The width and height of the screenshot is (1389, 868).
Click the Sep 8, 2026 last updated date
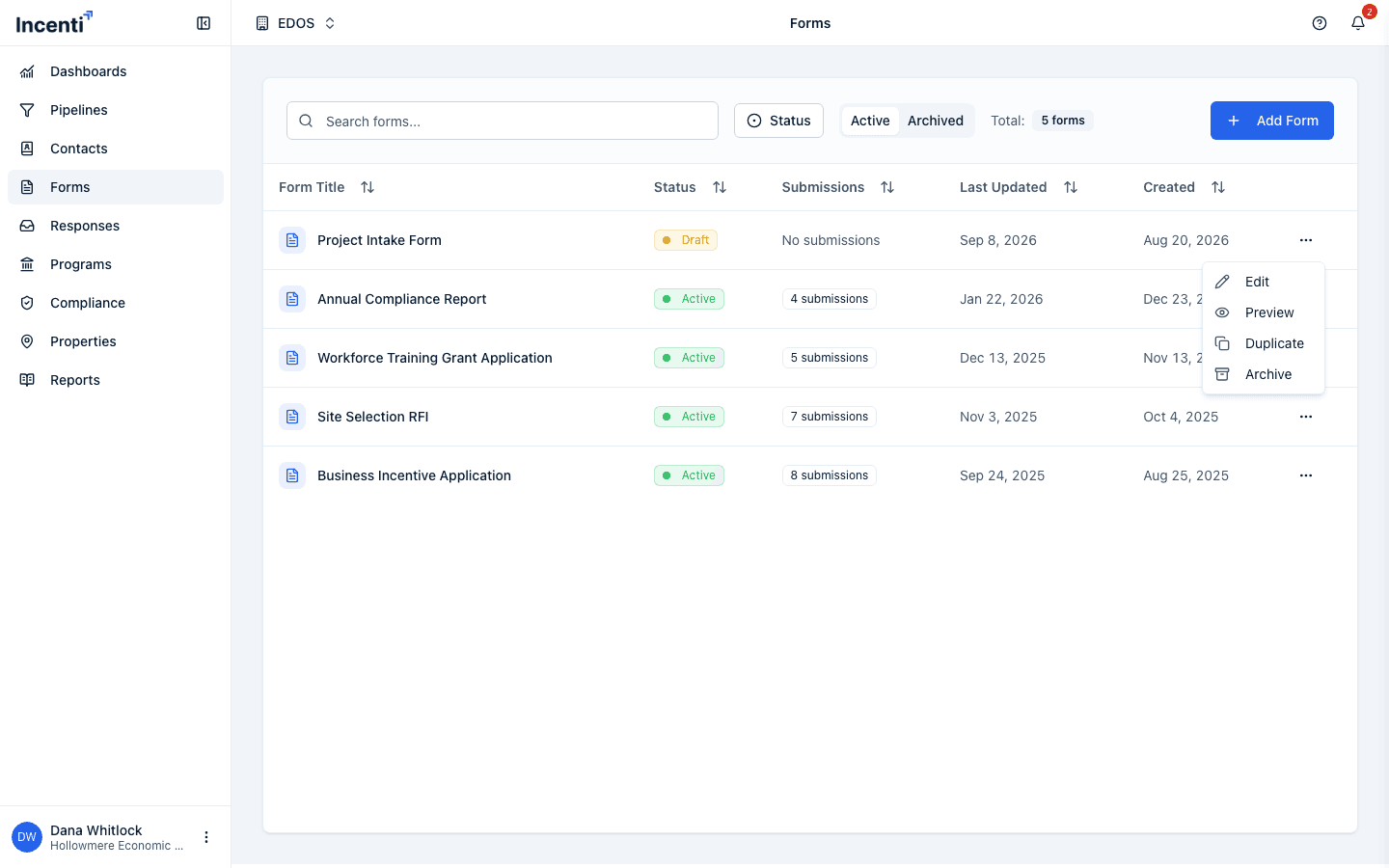(x=998, y=240)
